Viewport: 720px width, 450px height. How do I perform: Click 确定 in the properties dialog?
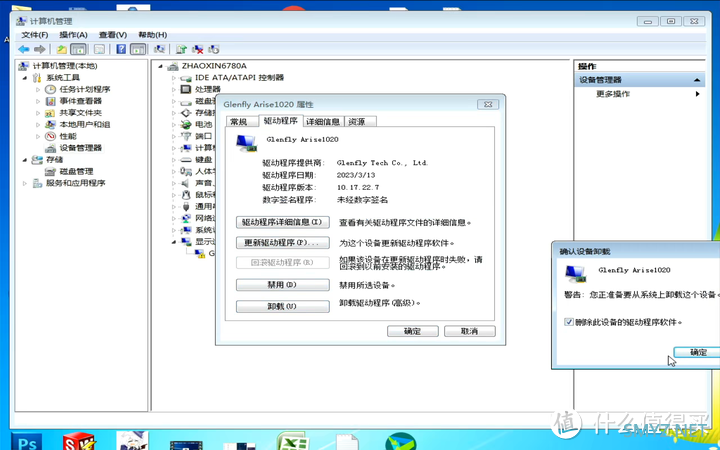coord(413,331)
